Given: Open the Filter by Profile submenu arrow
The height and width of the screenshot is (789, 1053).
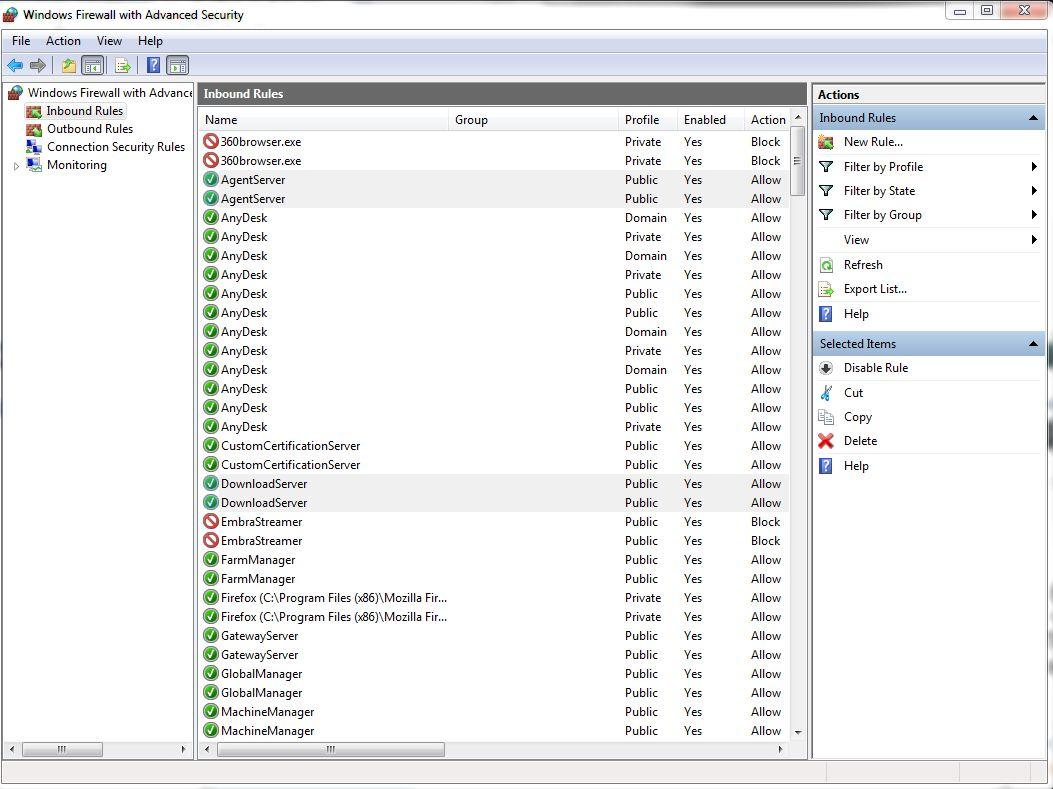Looking at the screenshot, I should [x=1034, y=167].
